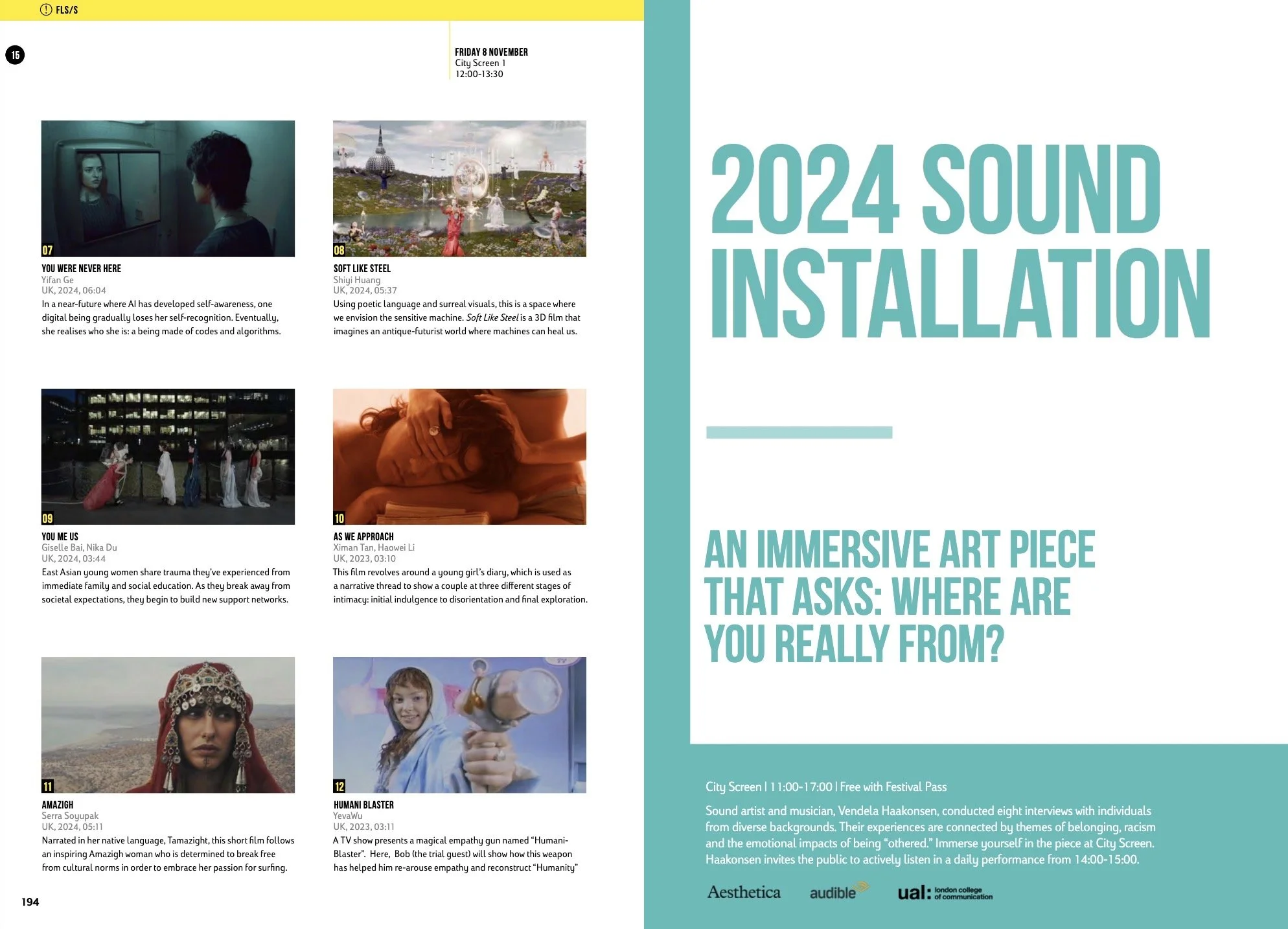The image size is (1288, 929).
Task: Click page number 194
Action: tap(30, 902)
